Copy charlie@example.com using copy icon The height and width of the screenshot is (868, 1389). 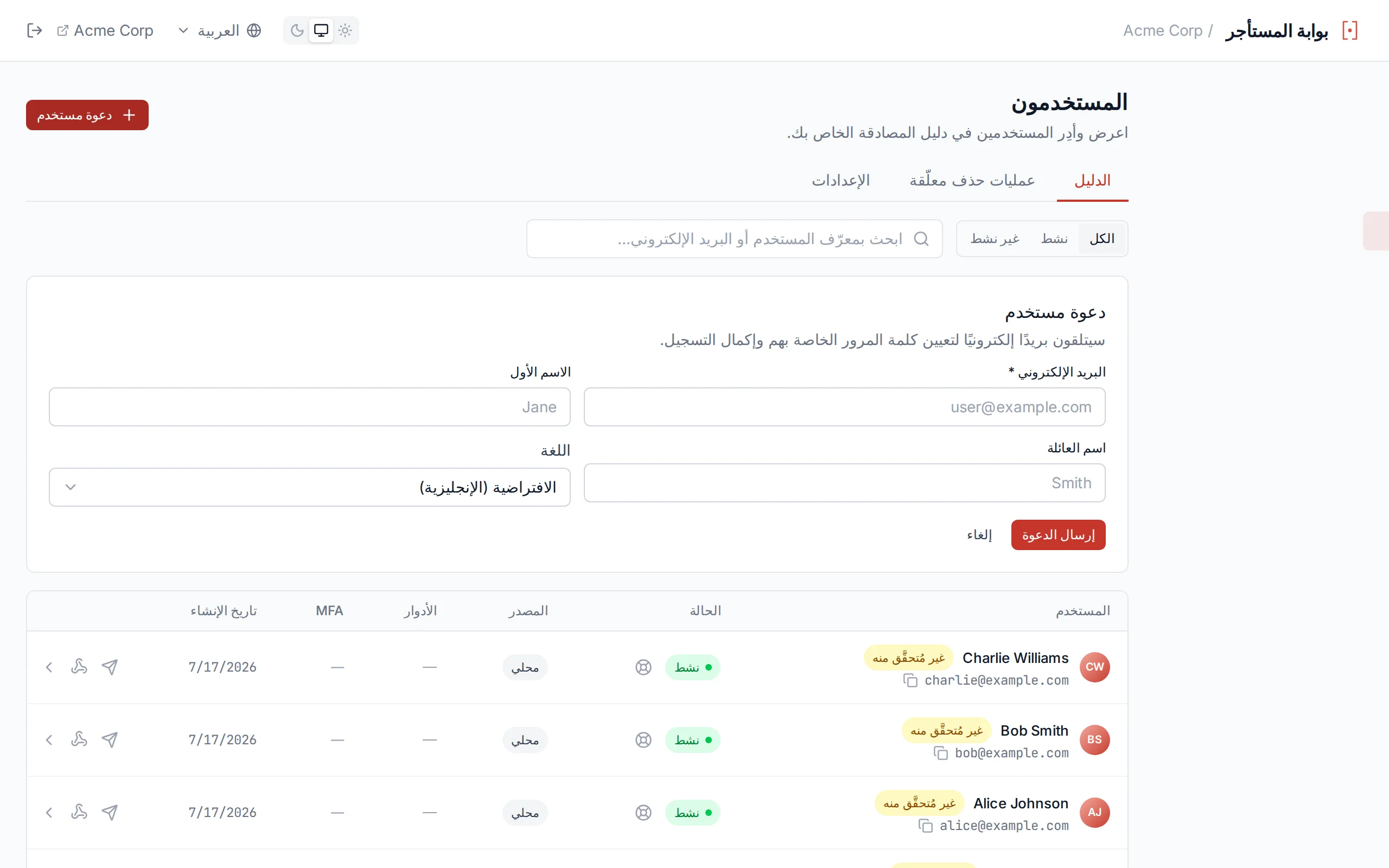click(910, 681)
